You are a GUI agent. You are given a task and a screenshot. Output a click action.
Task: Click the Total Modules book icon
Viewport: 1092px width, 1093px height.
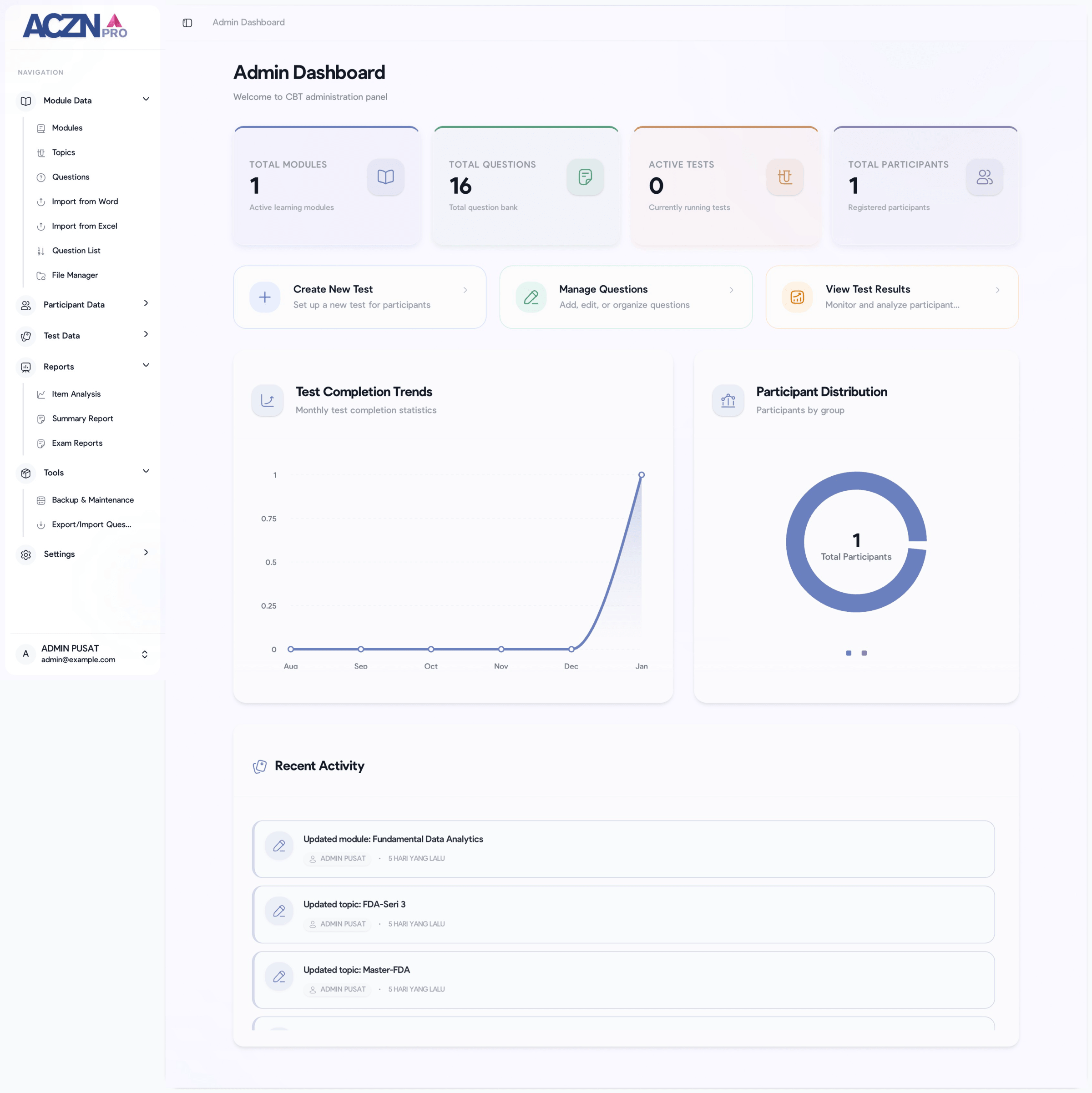click(385, 177)
